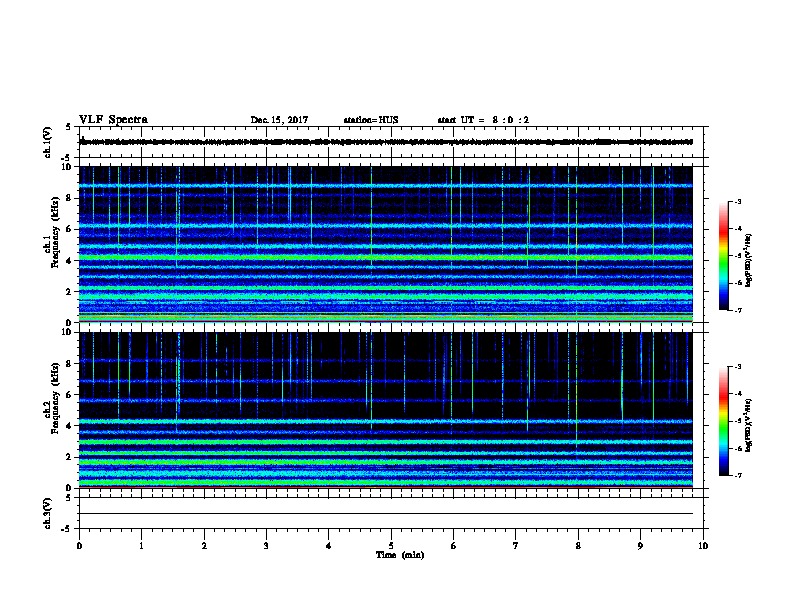Click the "2" frequency tick of ch.1 spectrogram
792x612 pixels.
(70, 292)
